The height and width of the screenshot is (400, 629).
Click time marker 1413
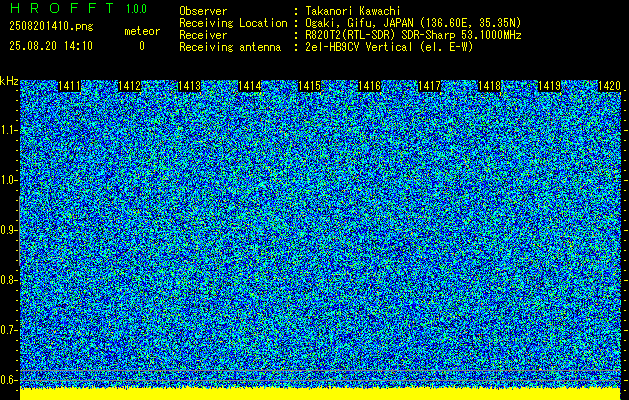coord(189,86)
